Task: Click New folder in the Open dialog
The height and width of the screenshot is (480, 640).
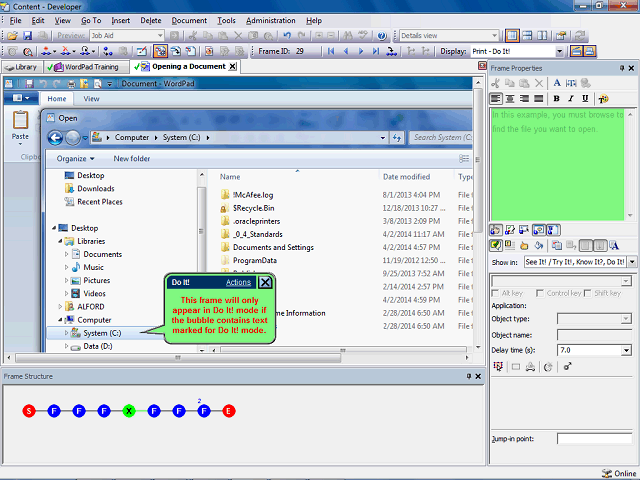Action: [x=131, y=159]
